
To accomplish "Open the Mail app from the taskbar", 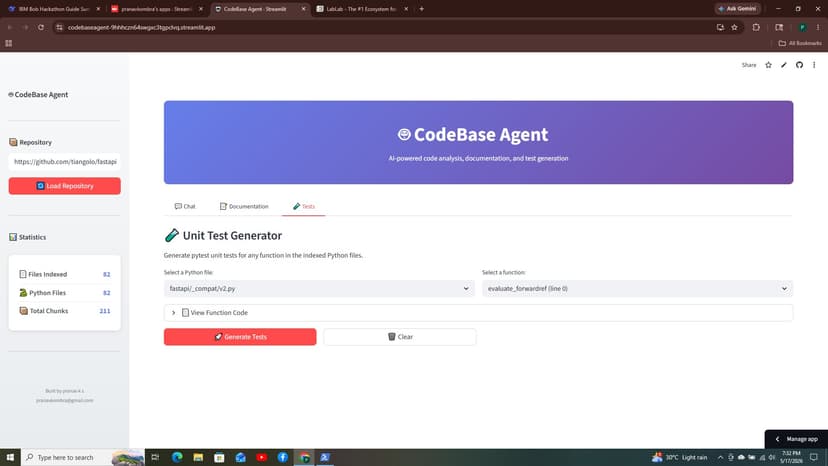I will pyautogui.click(x=240, y=458).
